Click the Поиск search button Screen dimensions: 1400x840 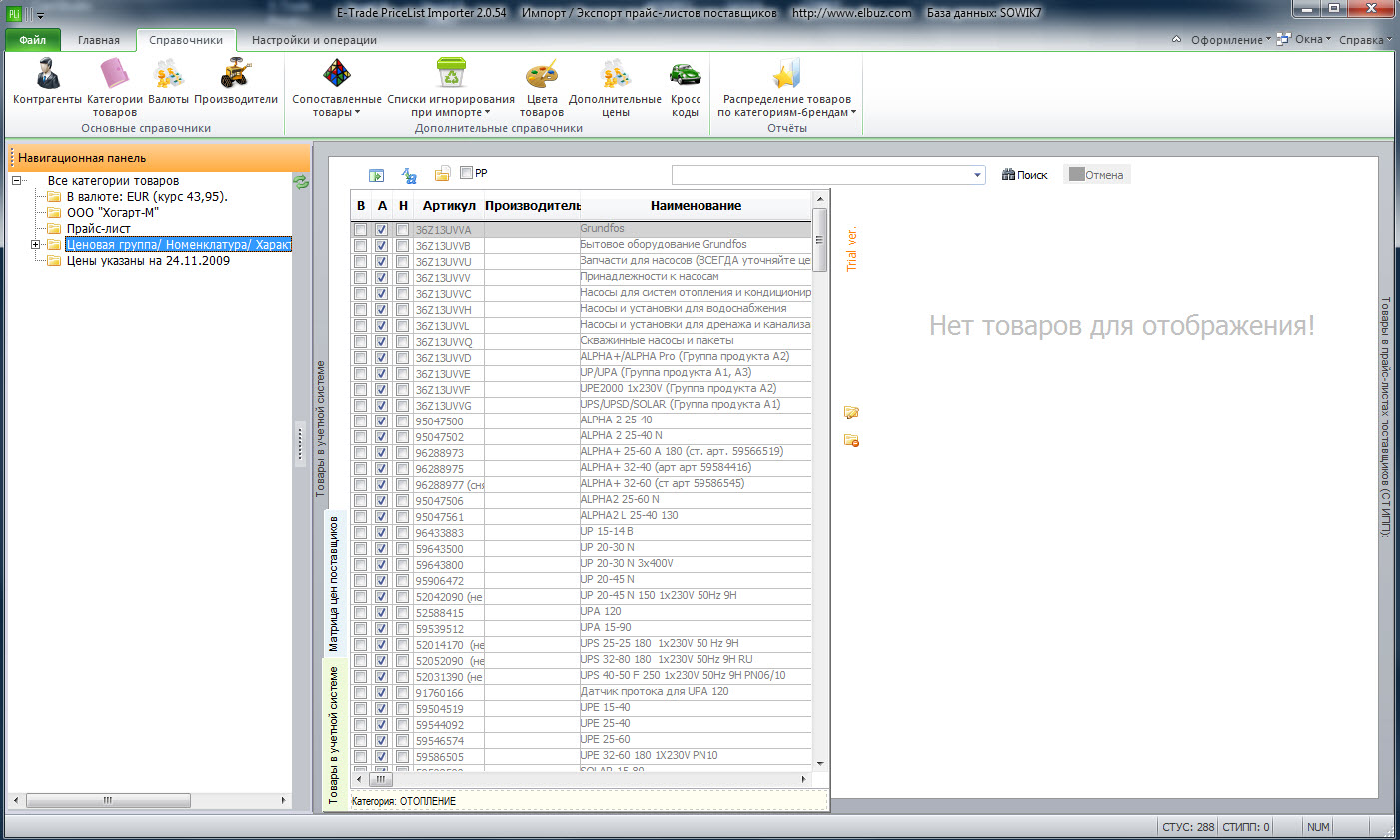click(1024, 175)
